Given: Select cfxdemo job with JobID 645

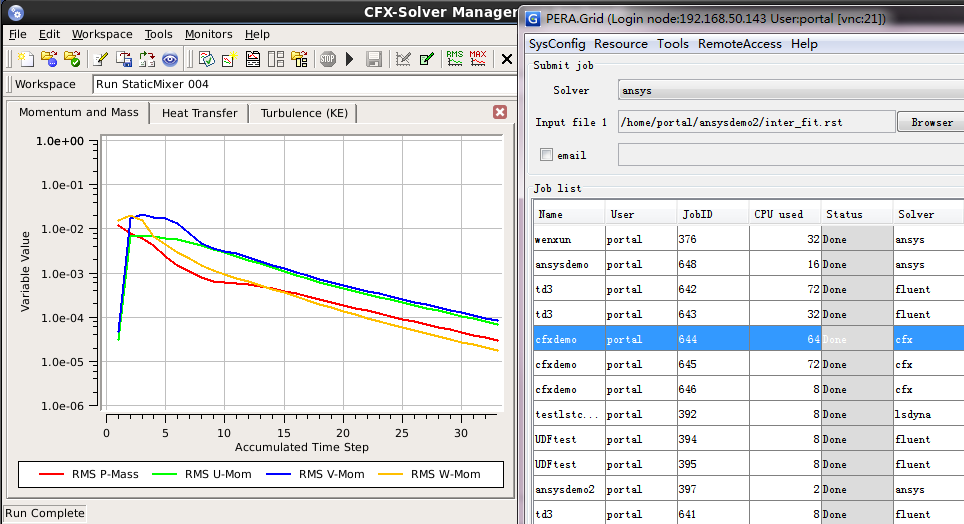Looking at the screenshot, I should point(749,364).
